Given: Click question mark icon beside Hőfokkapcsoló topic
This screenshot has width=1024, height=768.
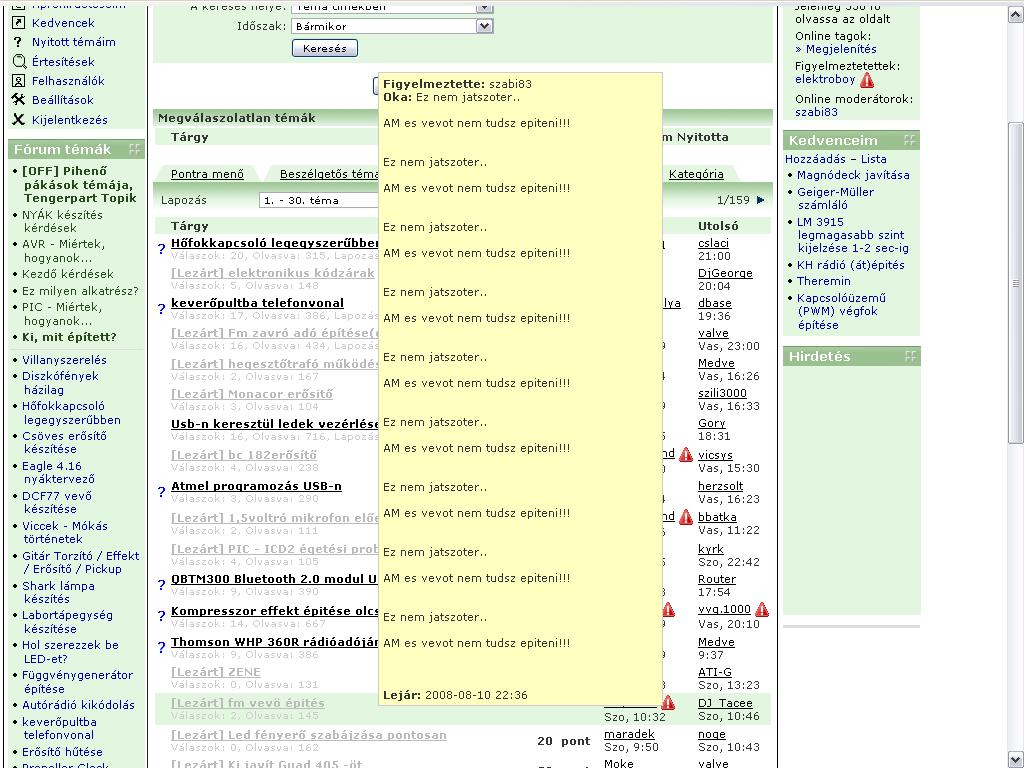Looking at the screenshot, I should [x=161, y=249].
